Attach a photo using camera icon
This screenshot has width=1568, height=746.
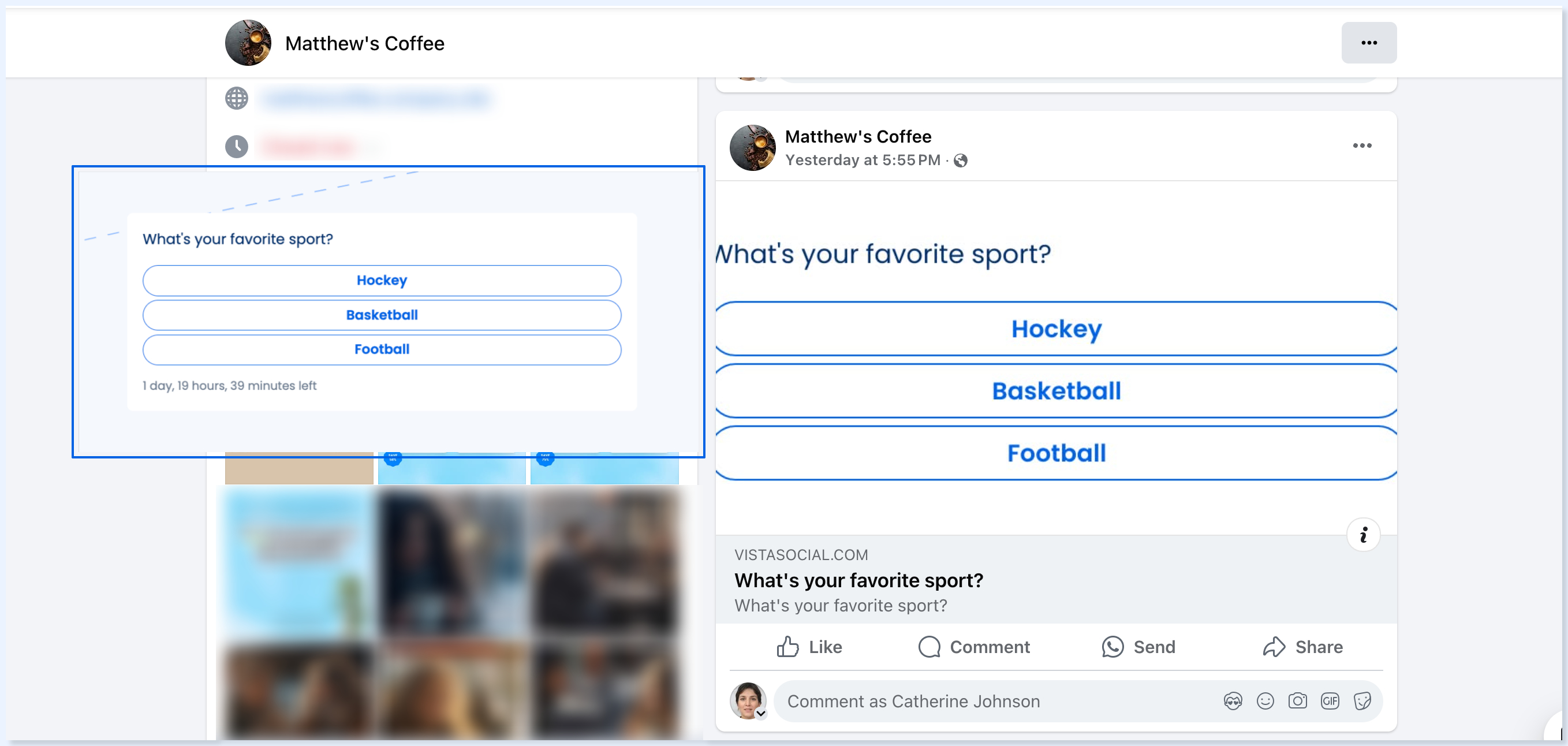[1297, 701]
